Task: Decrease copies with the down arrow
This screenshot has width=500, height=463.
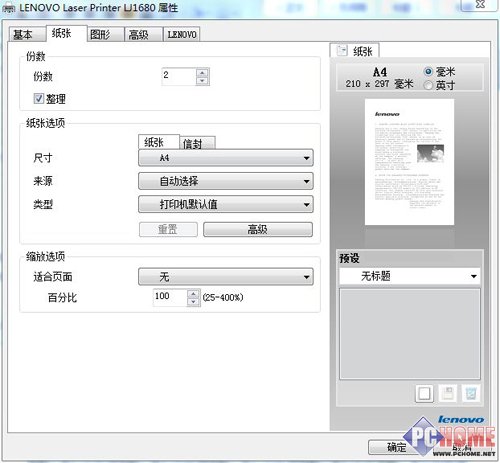Action: pyautogui.click(x=202, y=81)
